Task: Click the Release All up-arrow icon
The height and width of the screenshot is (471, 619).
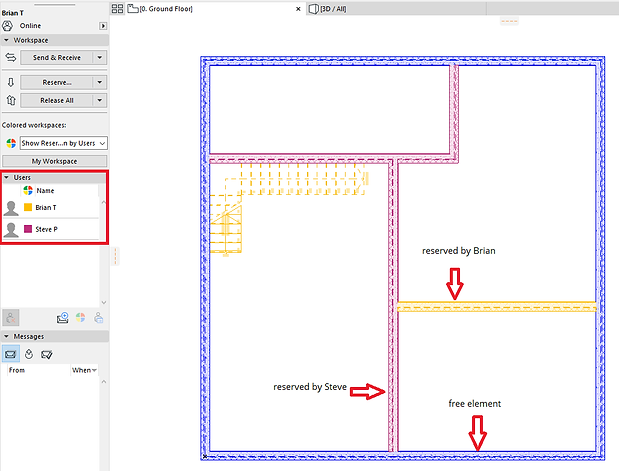Action: (x=11, y=100)
